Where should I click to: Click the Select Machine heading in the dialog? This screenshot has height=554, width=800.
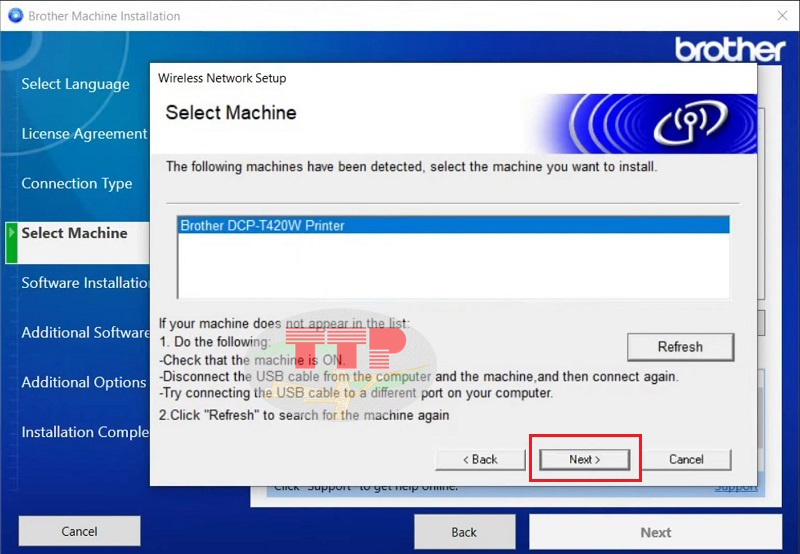tap(231, 112)
